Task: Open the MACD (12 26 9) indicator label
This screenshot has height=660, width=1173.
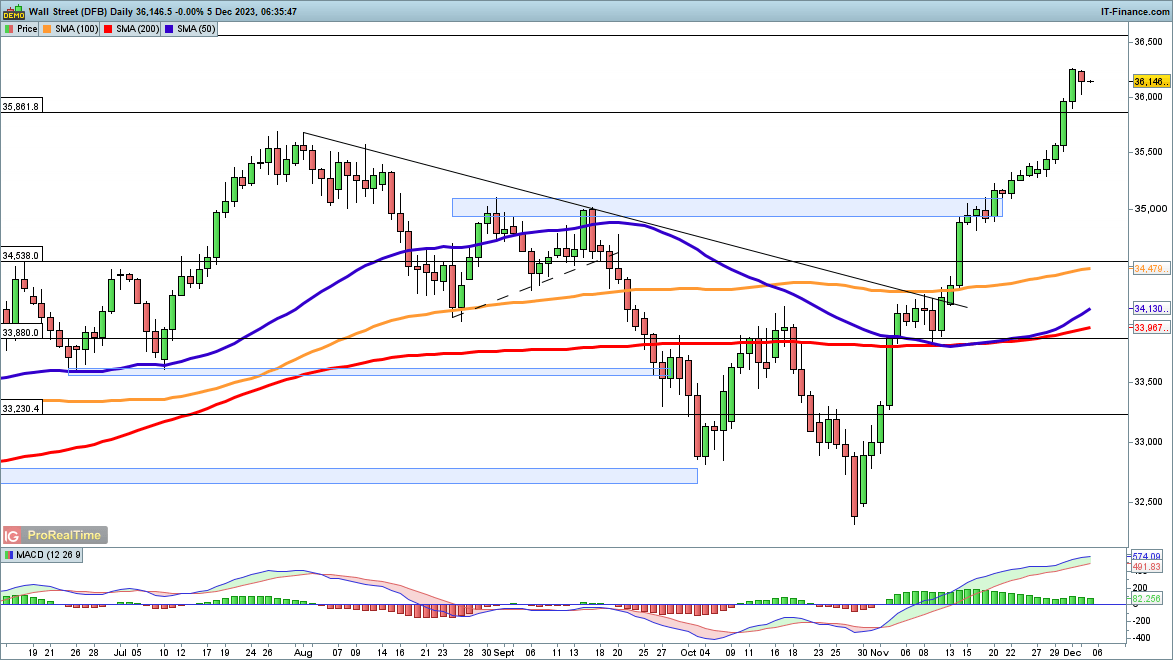Action: coord(43,555)
